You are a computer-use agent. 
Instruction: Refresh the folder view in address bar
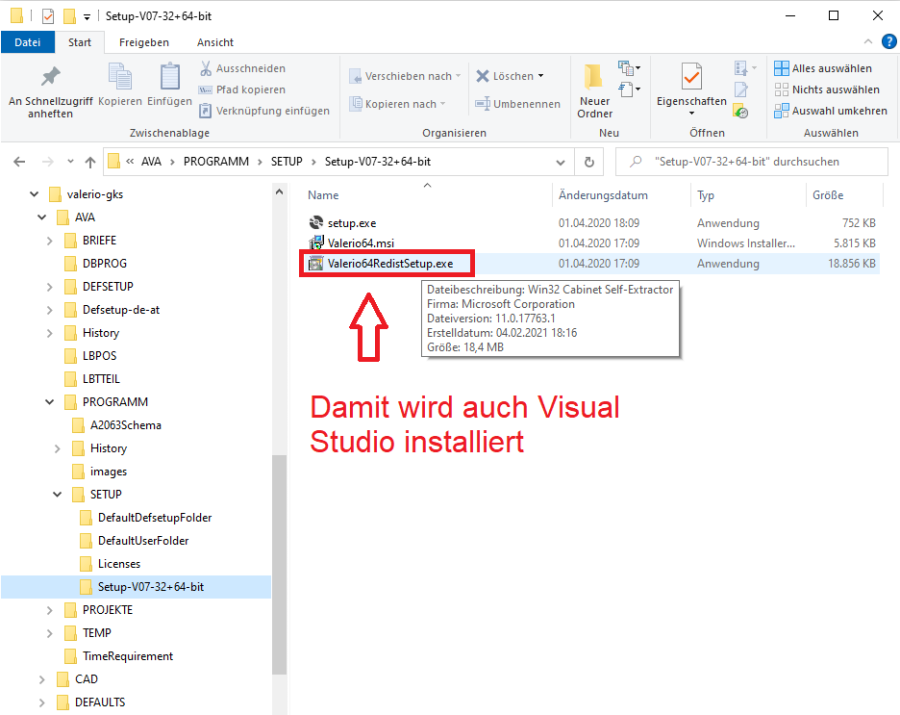tap(589, 162)
